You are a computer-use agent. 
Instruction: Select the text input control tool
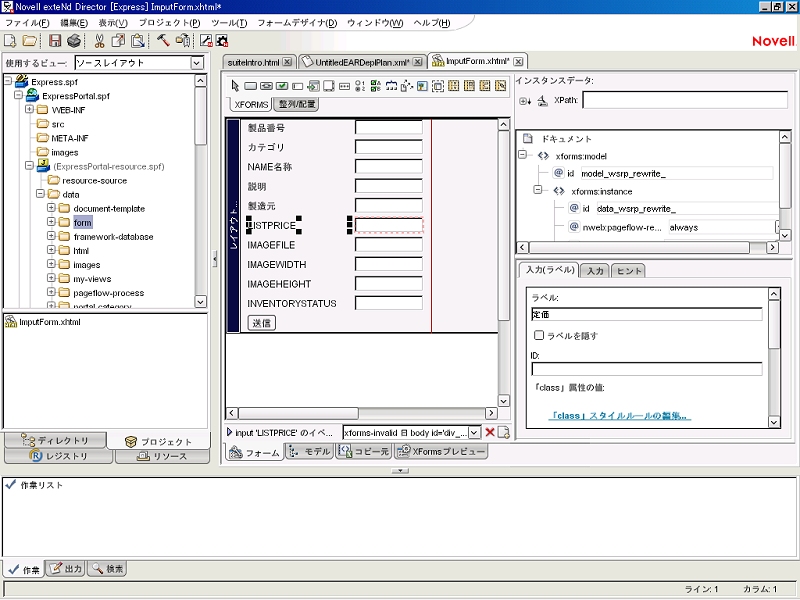(297, 86)
